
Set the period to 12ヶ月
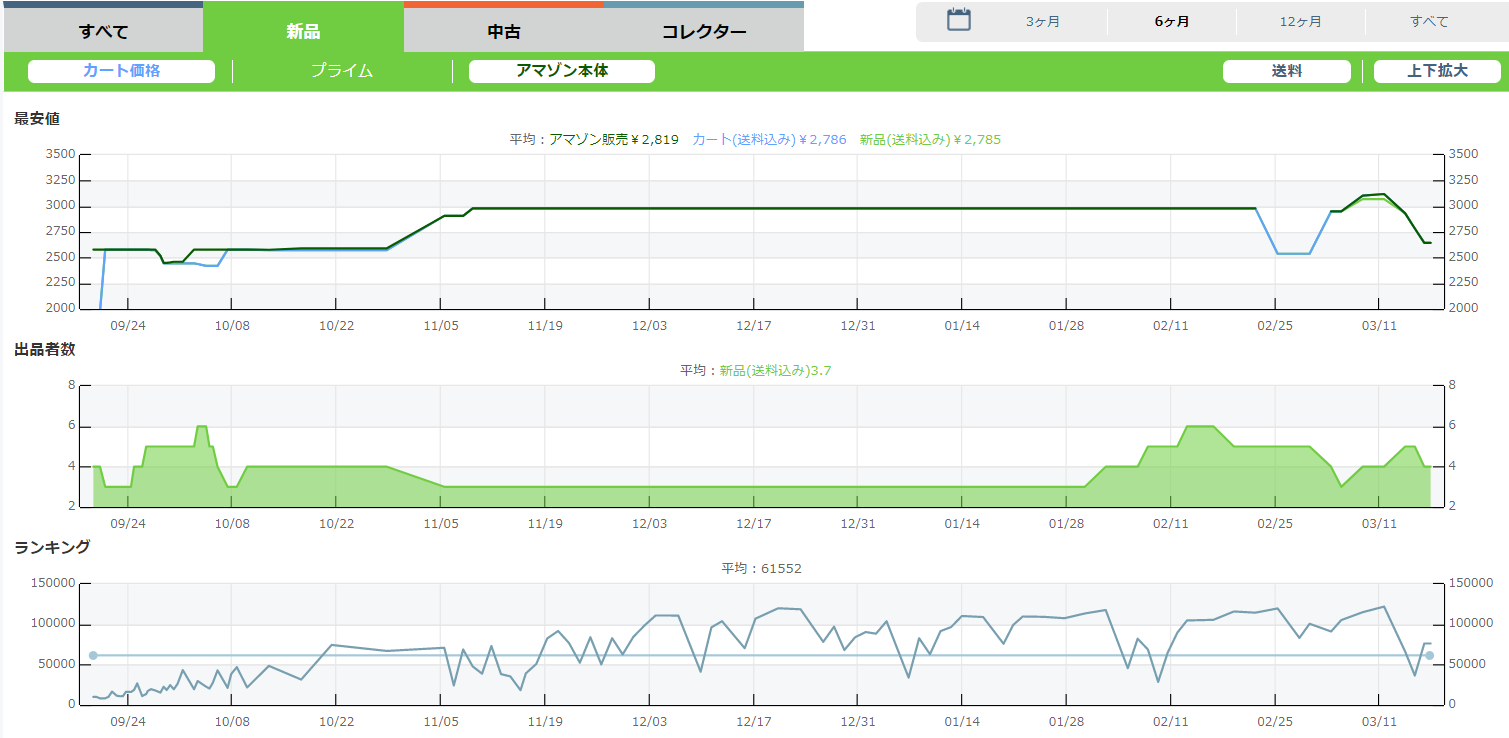[x=1300, y=22]
